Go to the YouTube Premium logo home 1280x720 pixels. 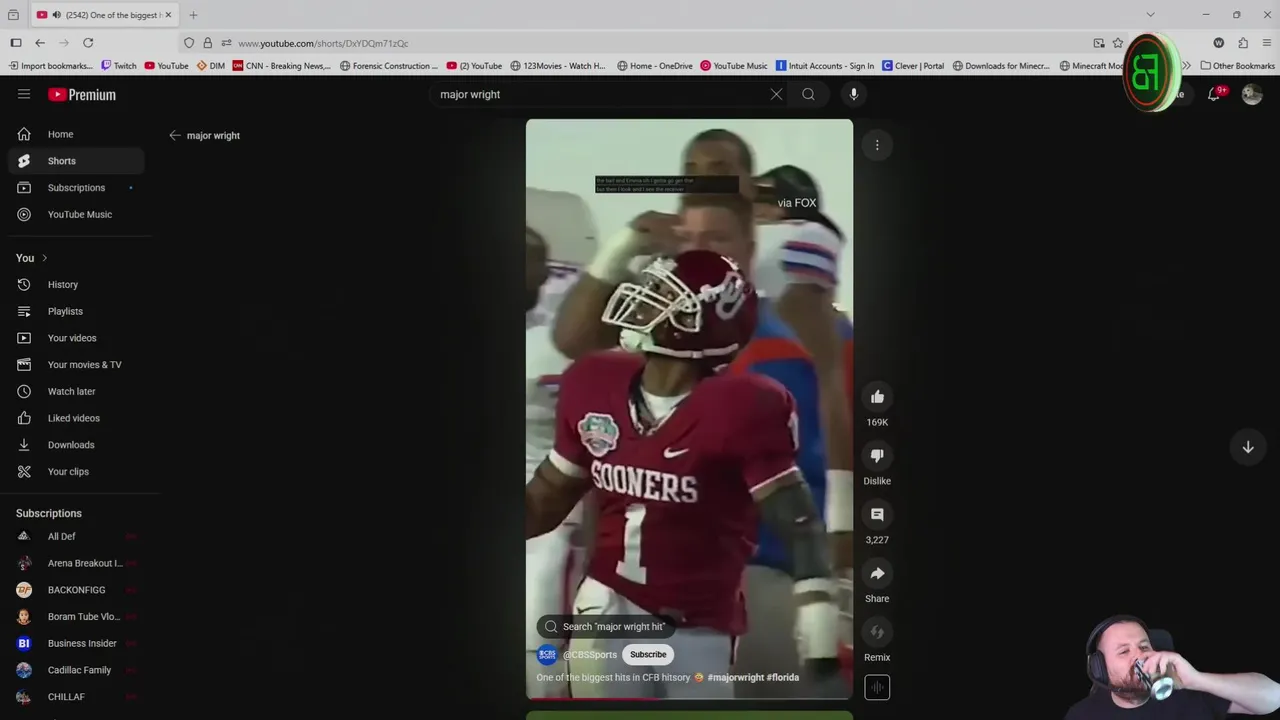coord(82,94)
